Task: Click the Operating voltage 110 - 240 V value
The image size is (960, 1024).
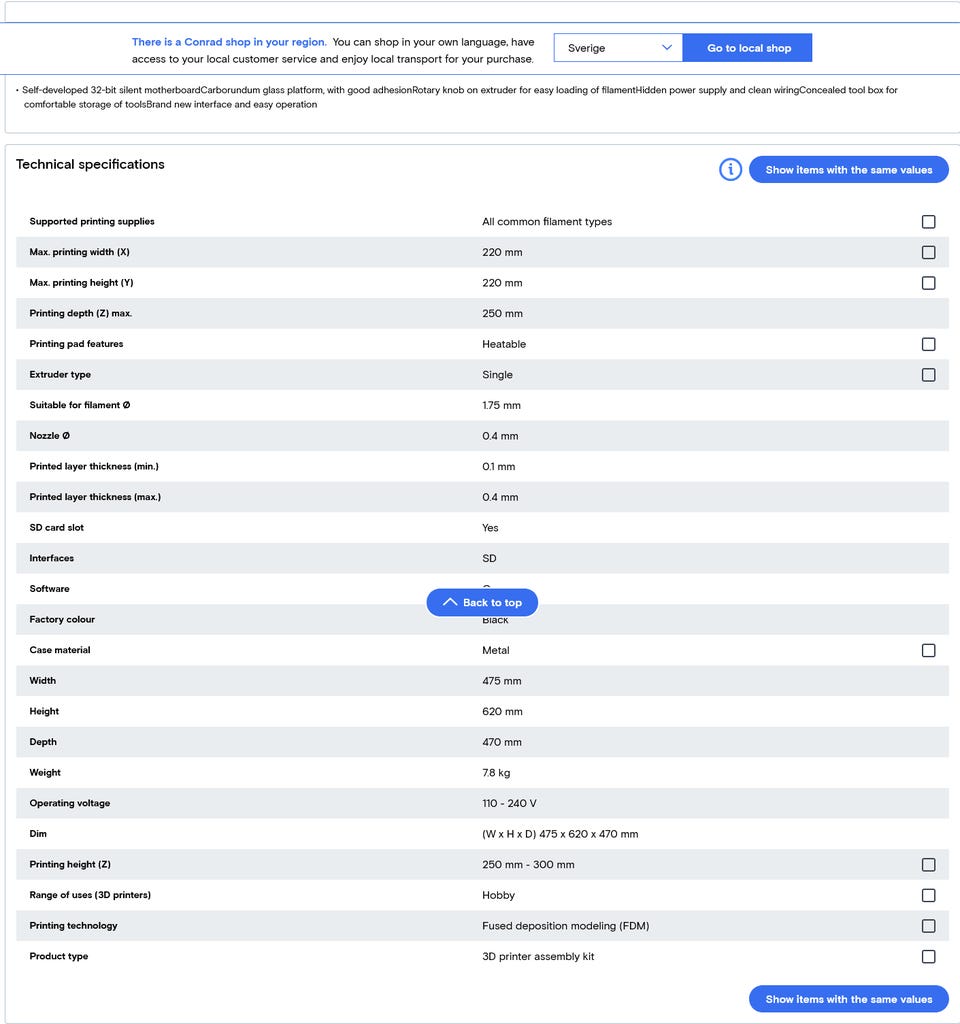Action: click(509, 804)
